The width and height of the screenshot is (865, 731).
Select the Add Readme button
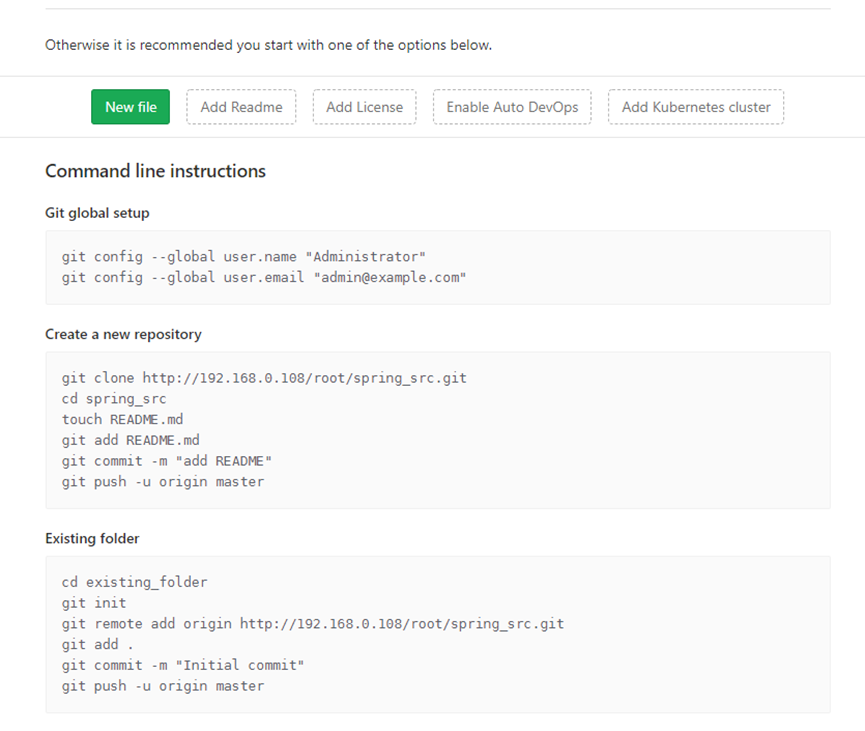point(241,106)
